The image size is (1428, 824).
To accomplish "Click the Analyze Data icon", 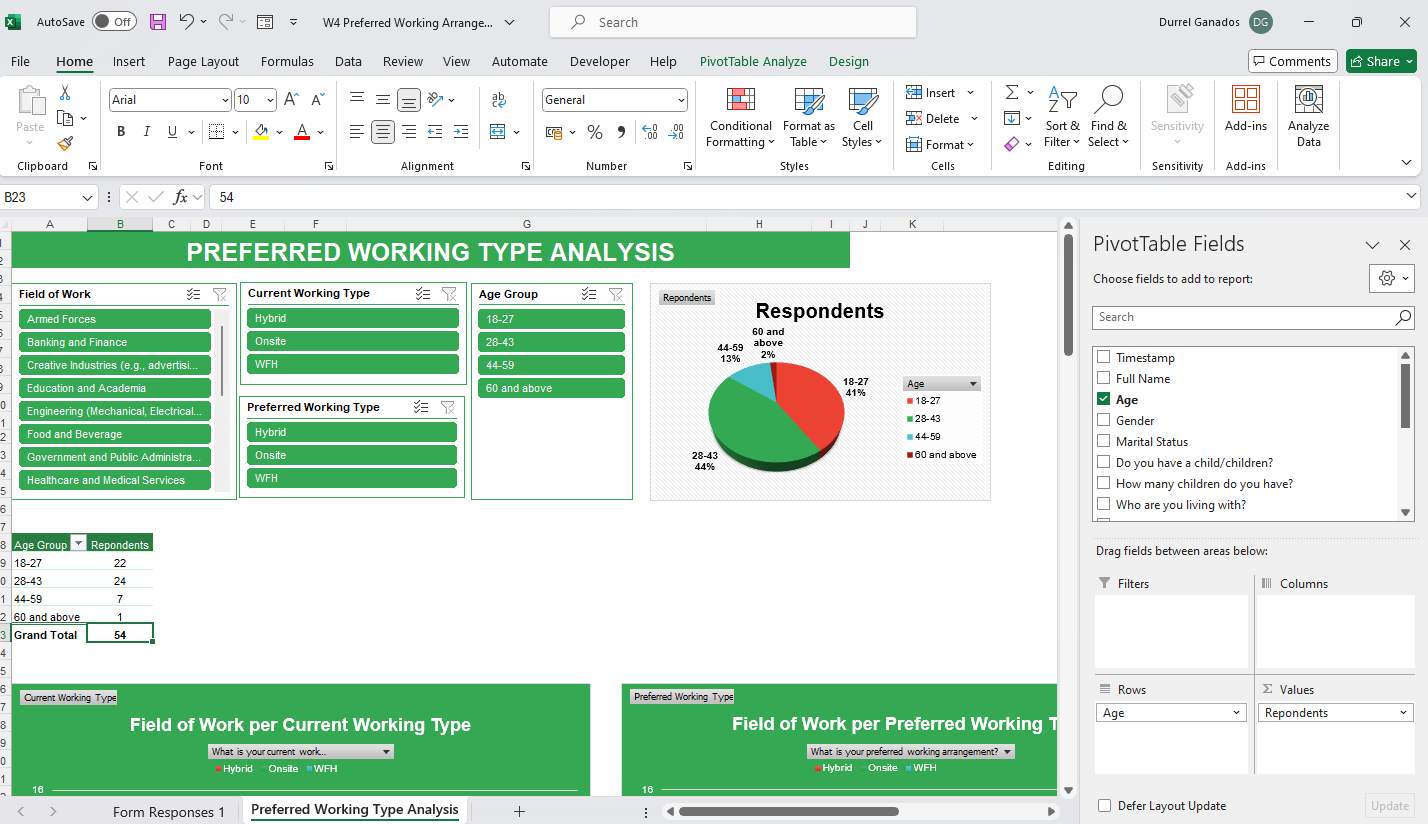I will click(1308, 117).
